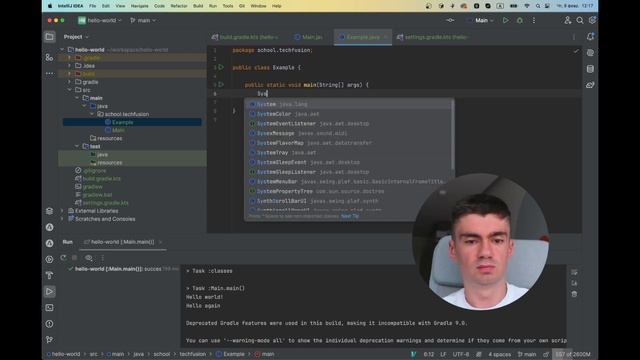Screen dimensions: 640x360
Task: Switch to the settings.gradle.kts editor tab
Action: [434, 37]
